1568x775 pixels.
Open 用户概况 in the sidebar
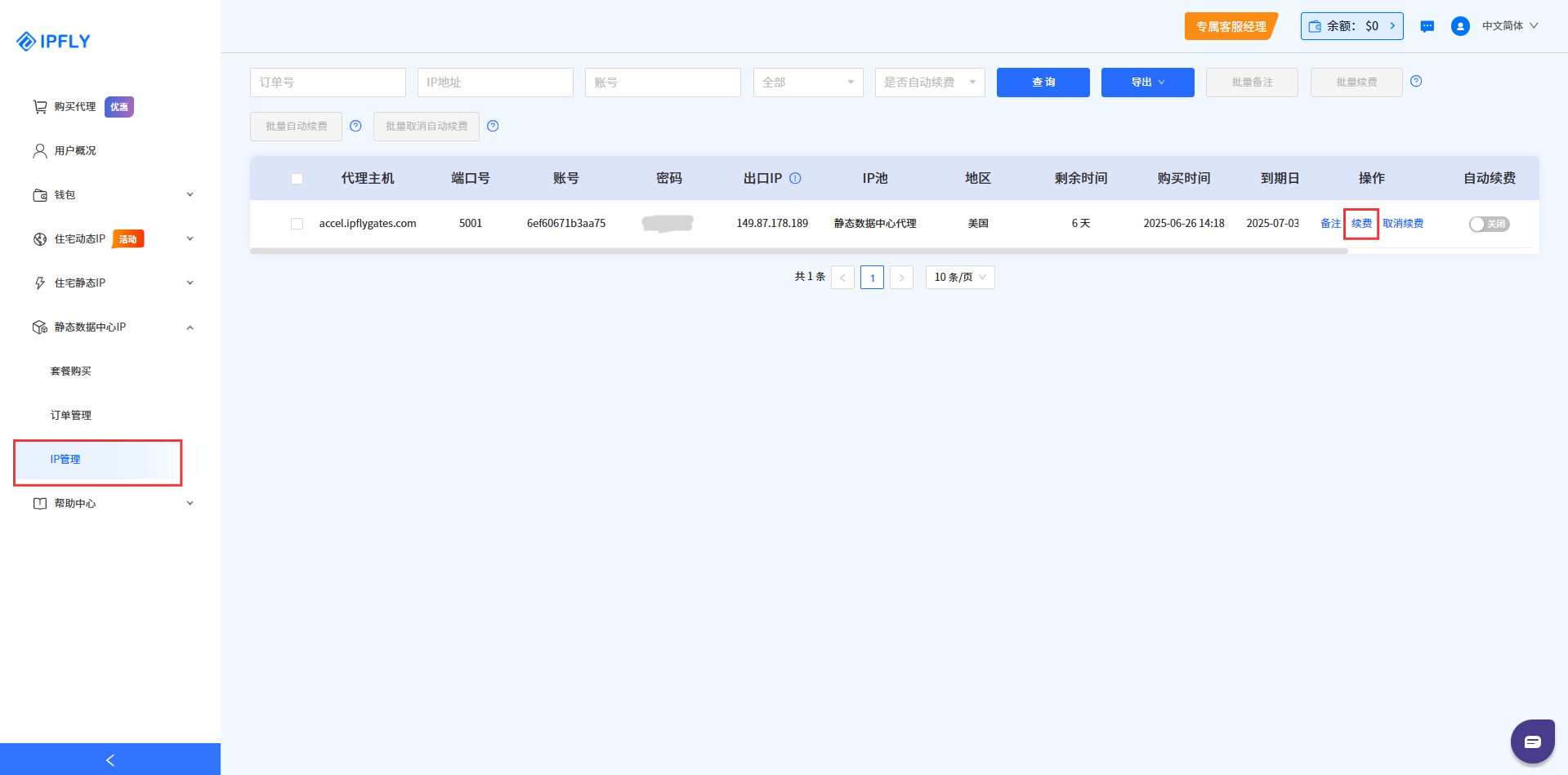pos(75,150)
